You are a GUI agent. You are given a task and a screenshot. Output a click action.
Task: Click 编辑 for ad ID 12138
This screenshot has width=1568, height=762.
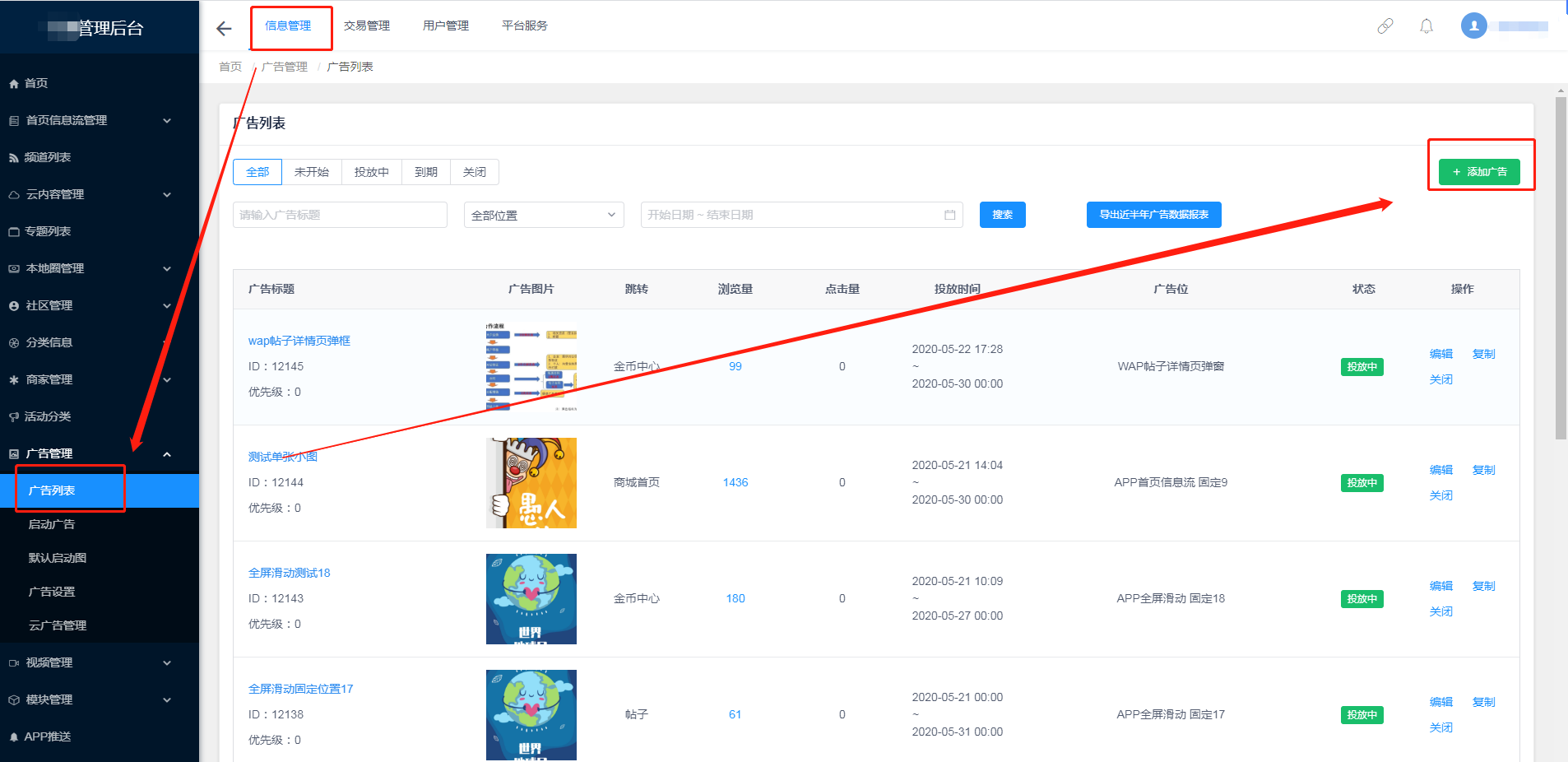click(1441, 702)
